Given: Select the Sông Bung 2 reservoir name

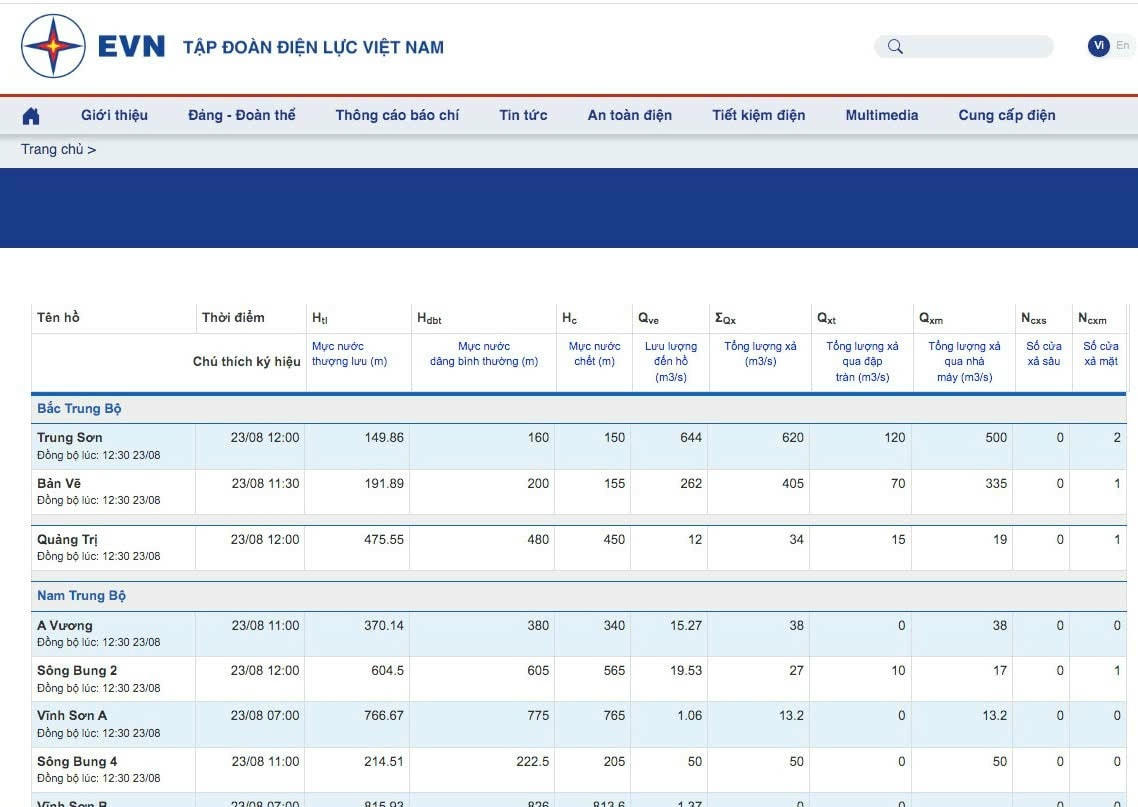Looking at the screenshot, I should click(x=77, y=670).
